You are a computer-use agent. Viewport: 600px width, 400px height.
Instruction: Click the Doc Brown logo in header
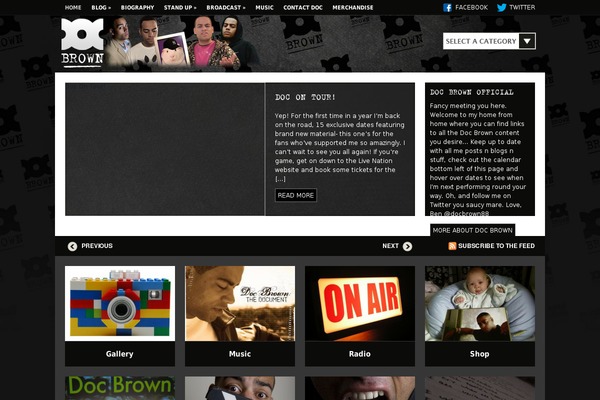[x=82, y=43]
